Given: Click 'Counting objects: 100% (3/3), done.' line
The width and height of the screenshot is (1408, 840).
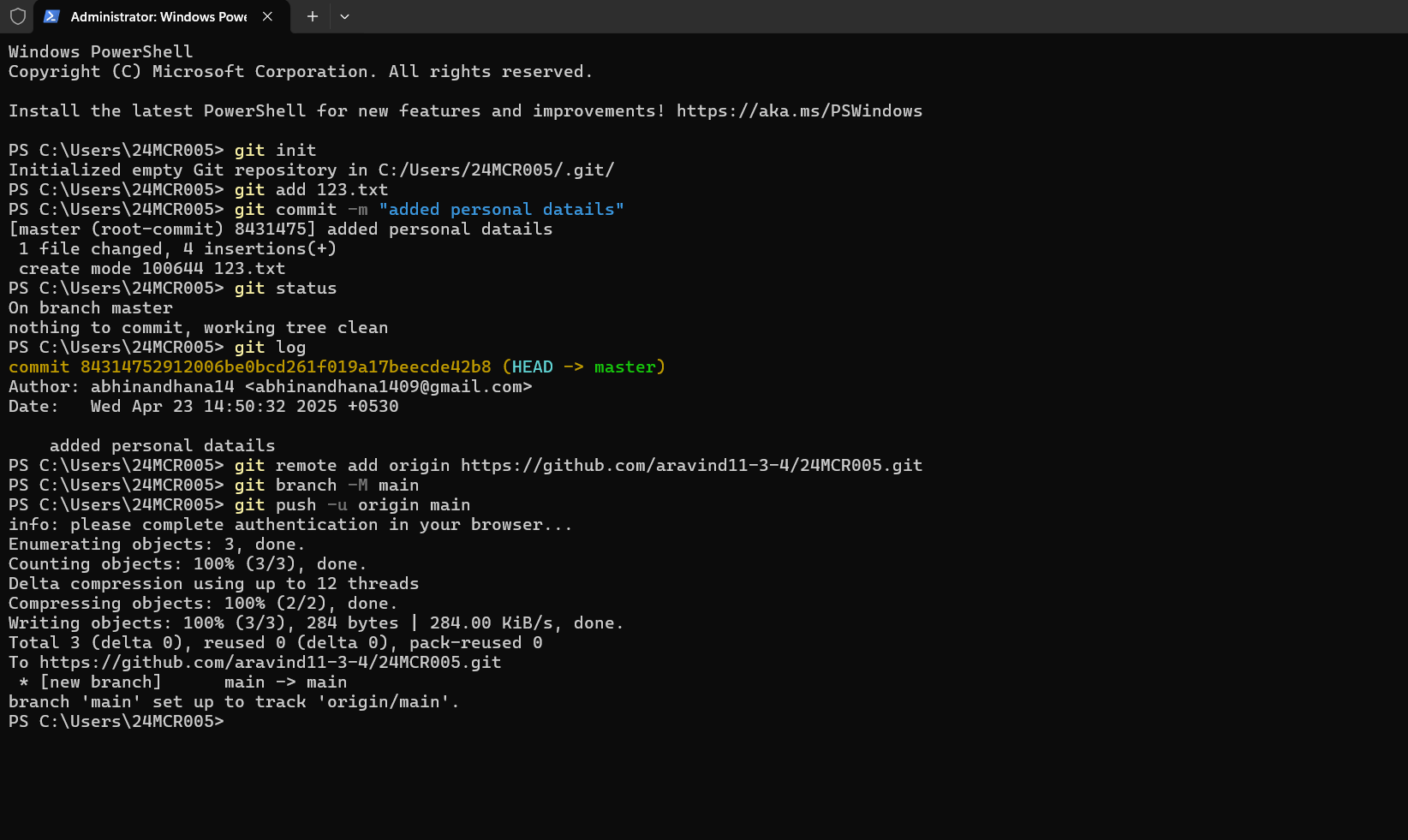Looking at the screenshot, I should point(188,564).
